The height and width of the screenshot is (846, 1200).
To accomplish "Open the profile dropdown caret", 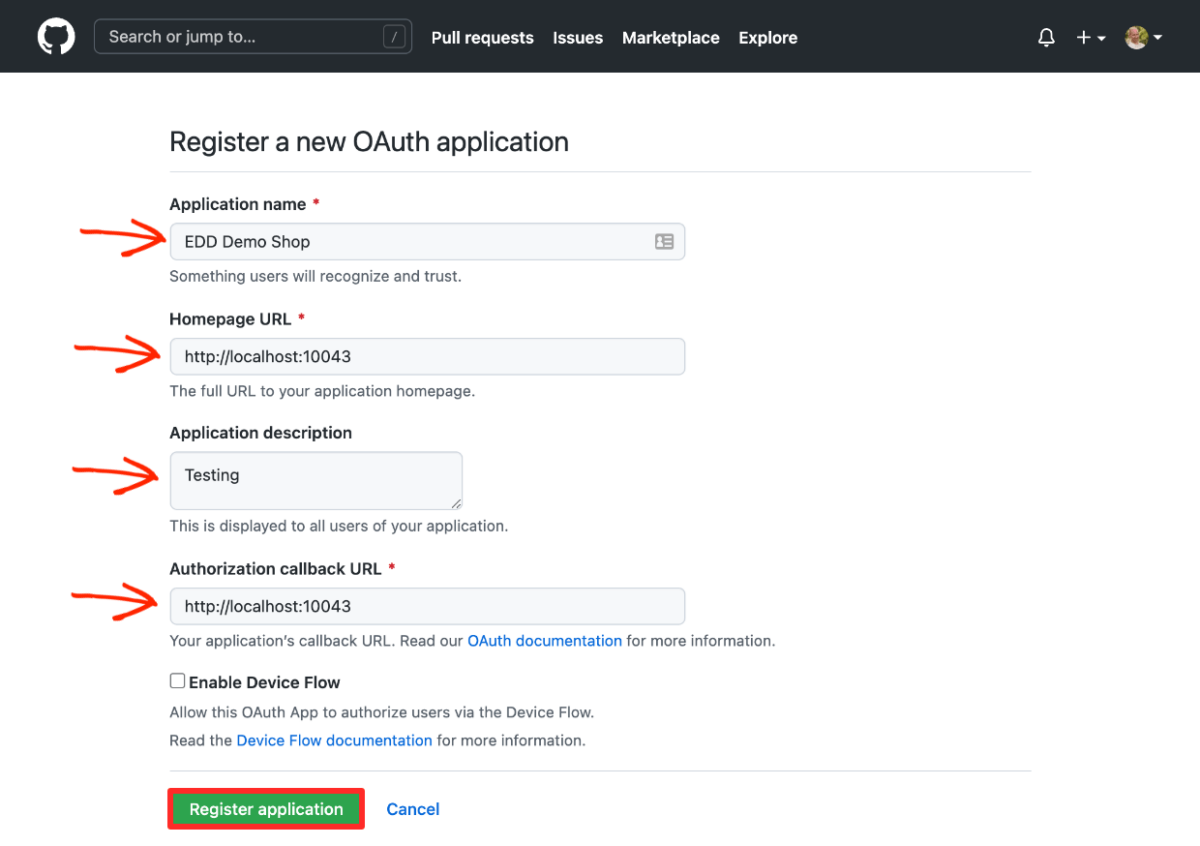I will click(1157, 37).
